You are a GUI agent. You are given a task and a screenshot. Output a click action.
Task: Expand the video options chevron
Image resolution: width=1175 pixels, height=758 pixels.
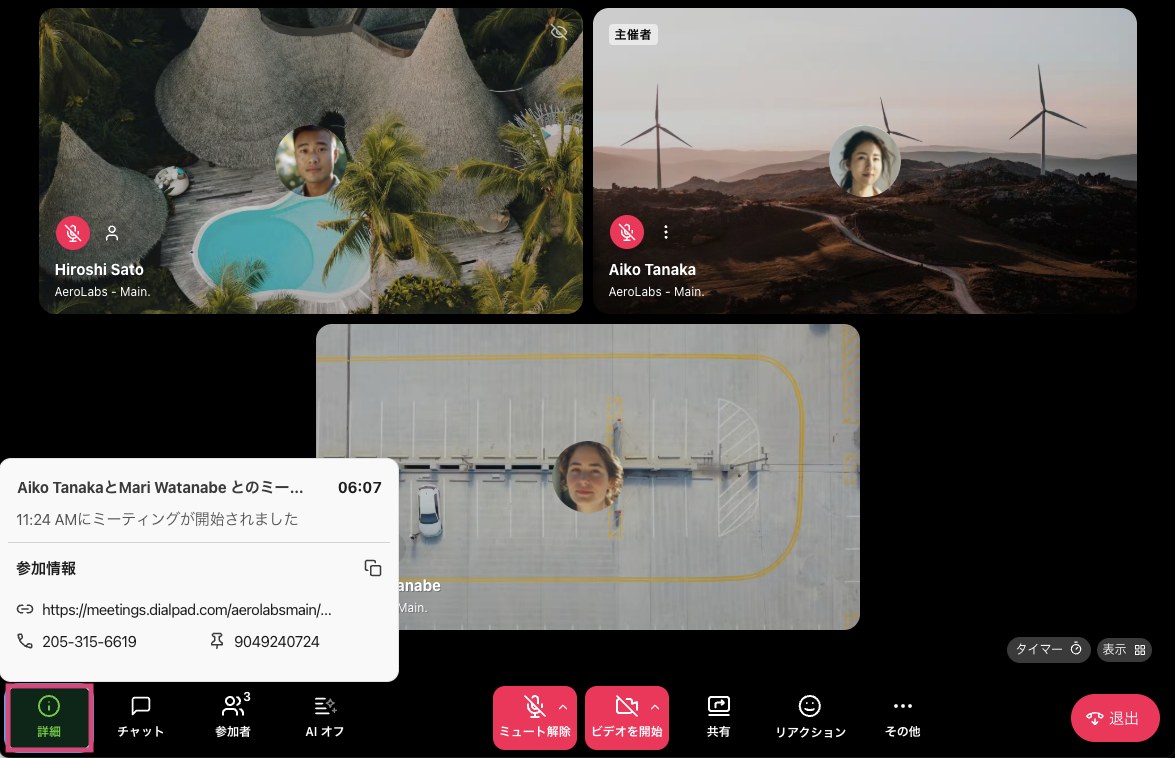(655, 707)
